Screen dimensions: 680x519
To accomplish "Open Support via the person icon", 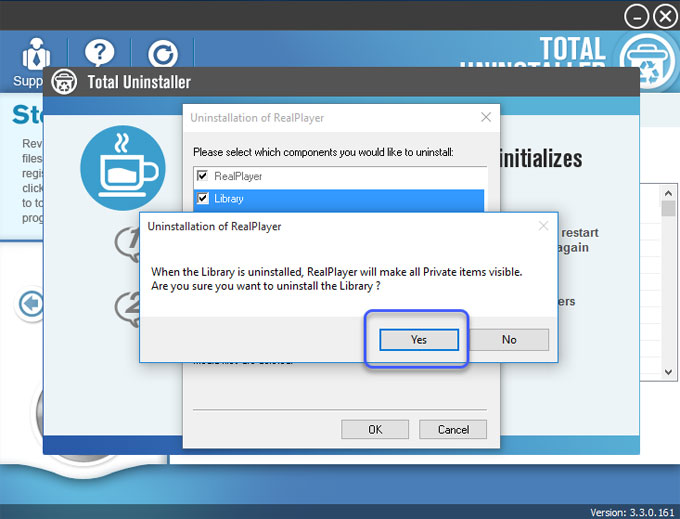I will (36, 55).
